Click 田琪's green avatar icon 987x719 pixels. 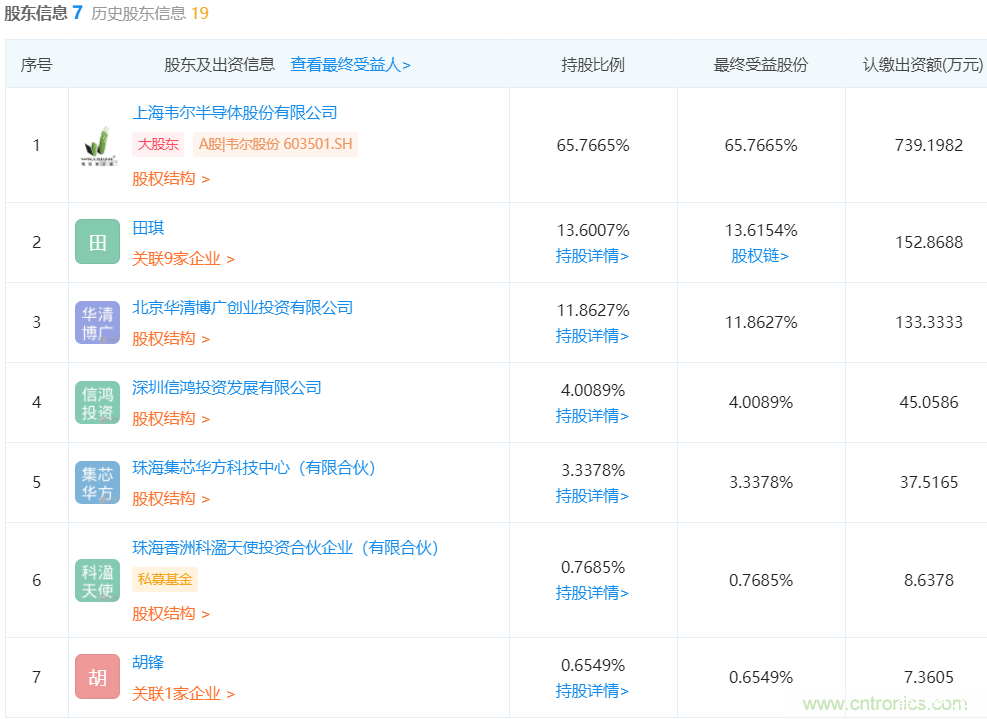96,241
